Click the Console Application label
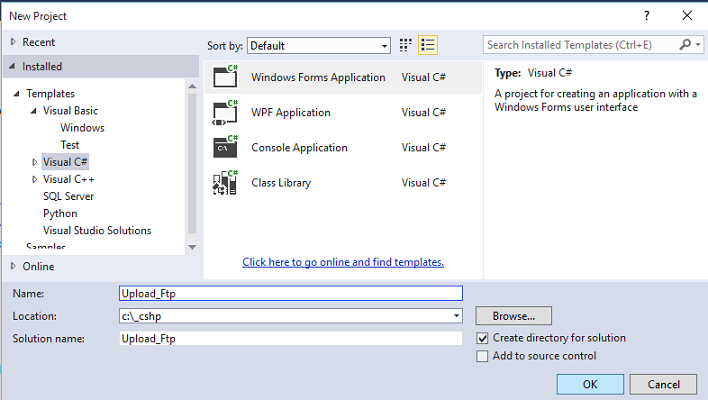This screenshot has height=400, width=708. tap(299, 148)
